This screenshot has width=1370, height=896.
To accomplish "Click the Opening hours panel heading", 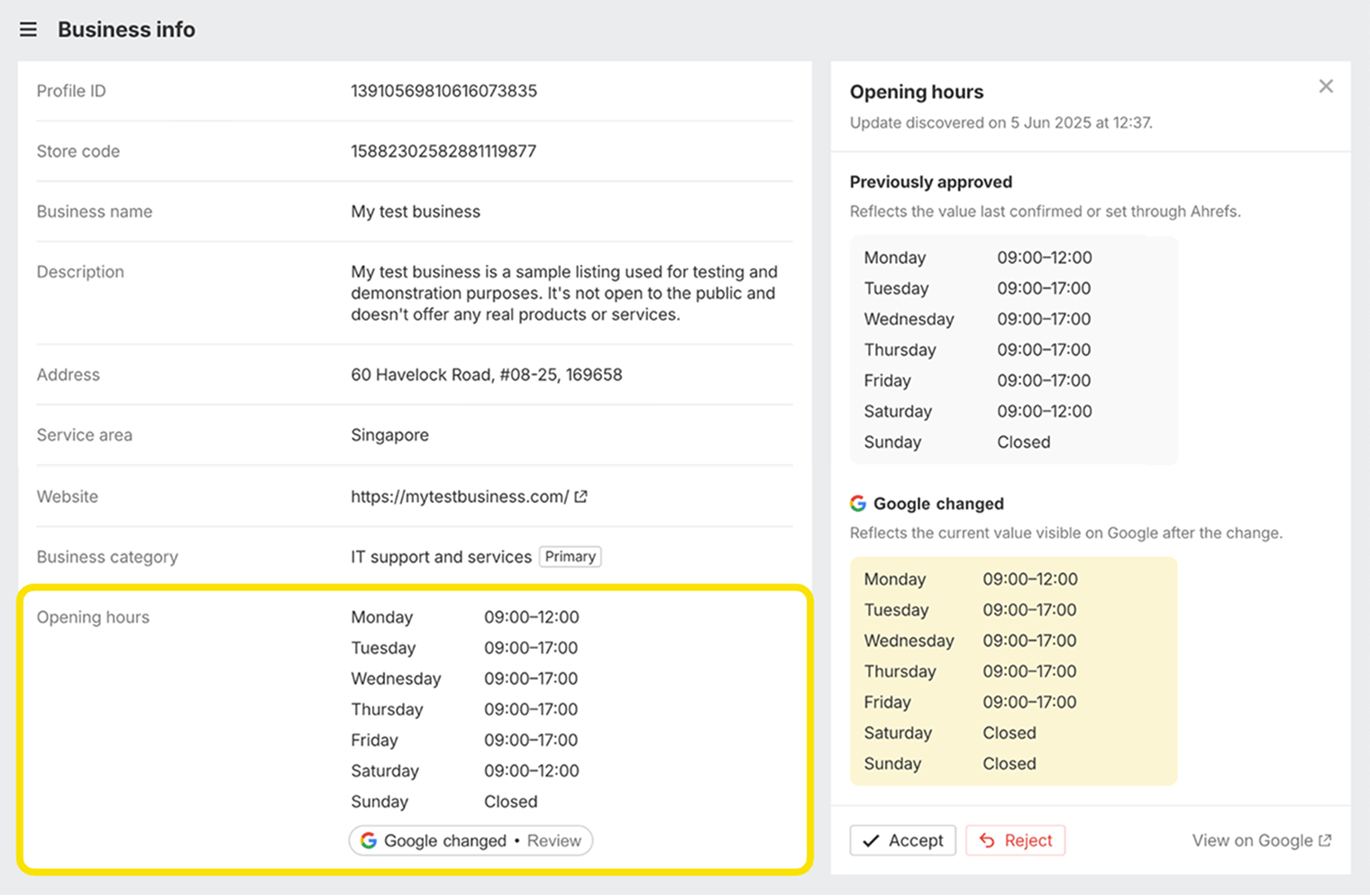I will (916, 91).
